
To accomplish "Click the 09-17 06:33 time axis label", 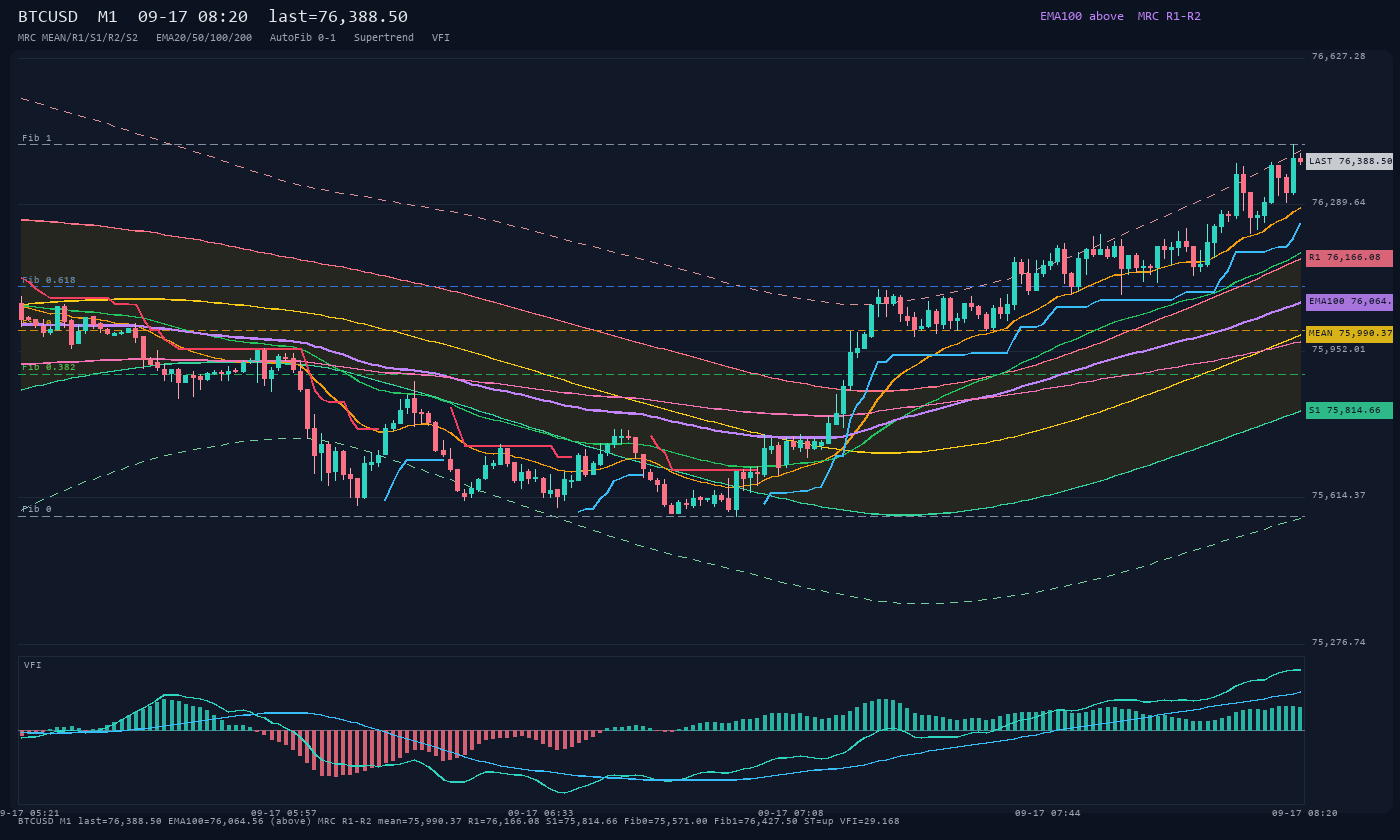I will (541, 813).
